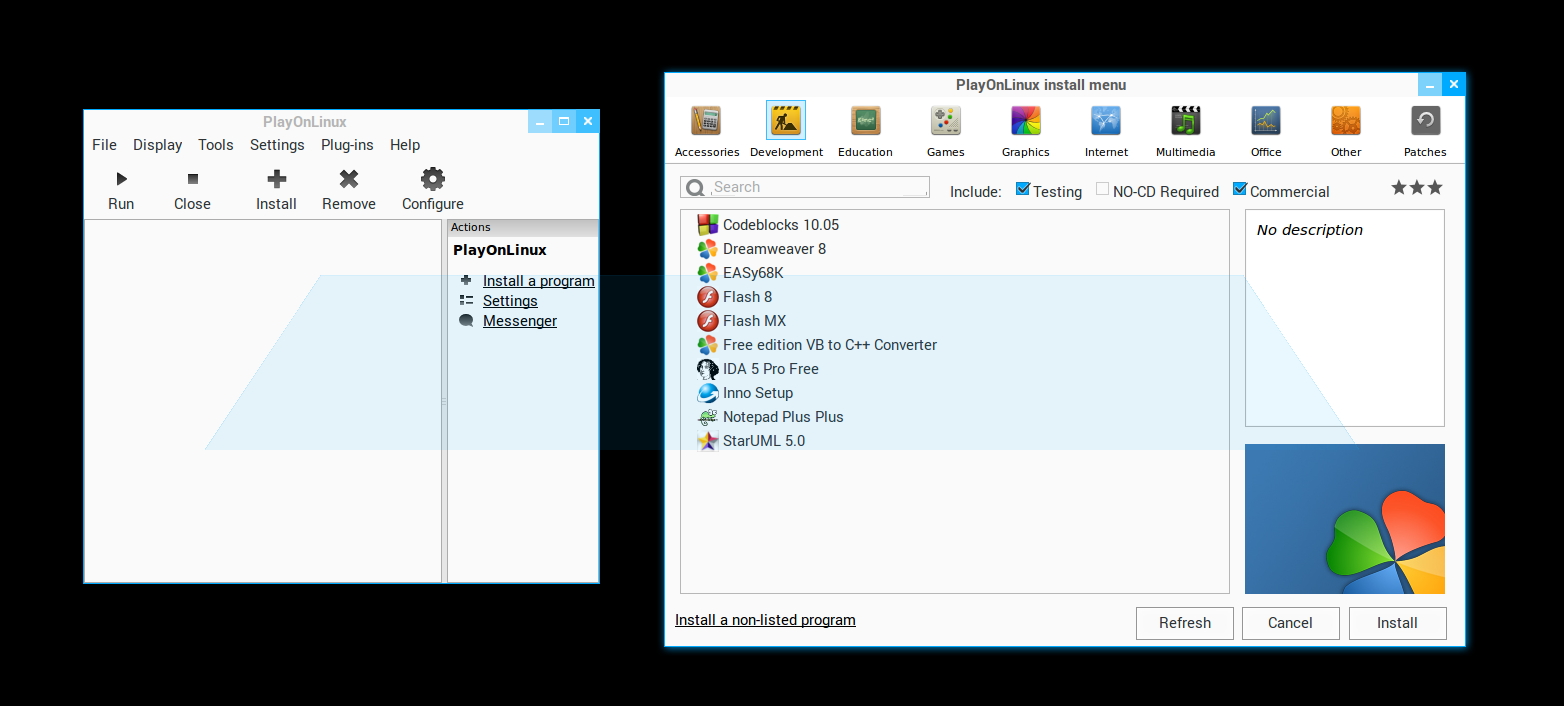Select Notepad Plus Plus in the list

(782, 417)
